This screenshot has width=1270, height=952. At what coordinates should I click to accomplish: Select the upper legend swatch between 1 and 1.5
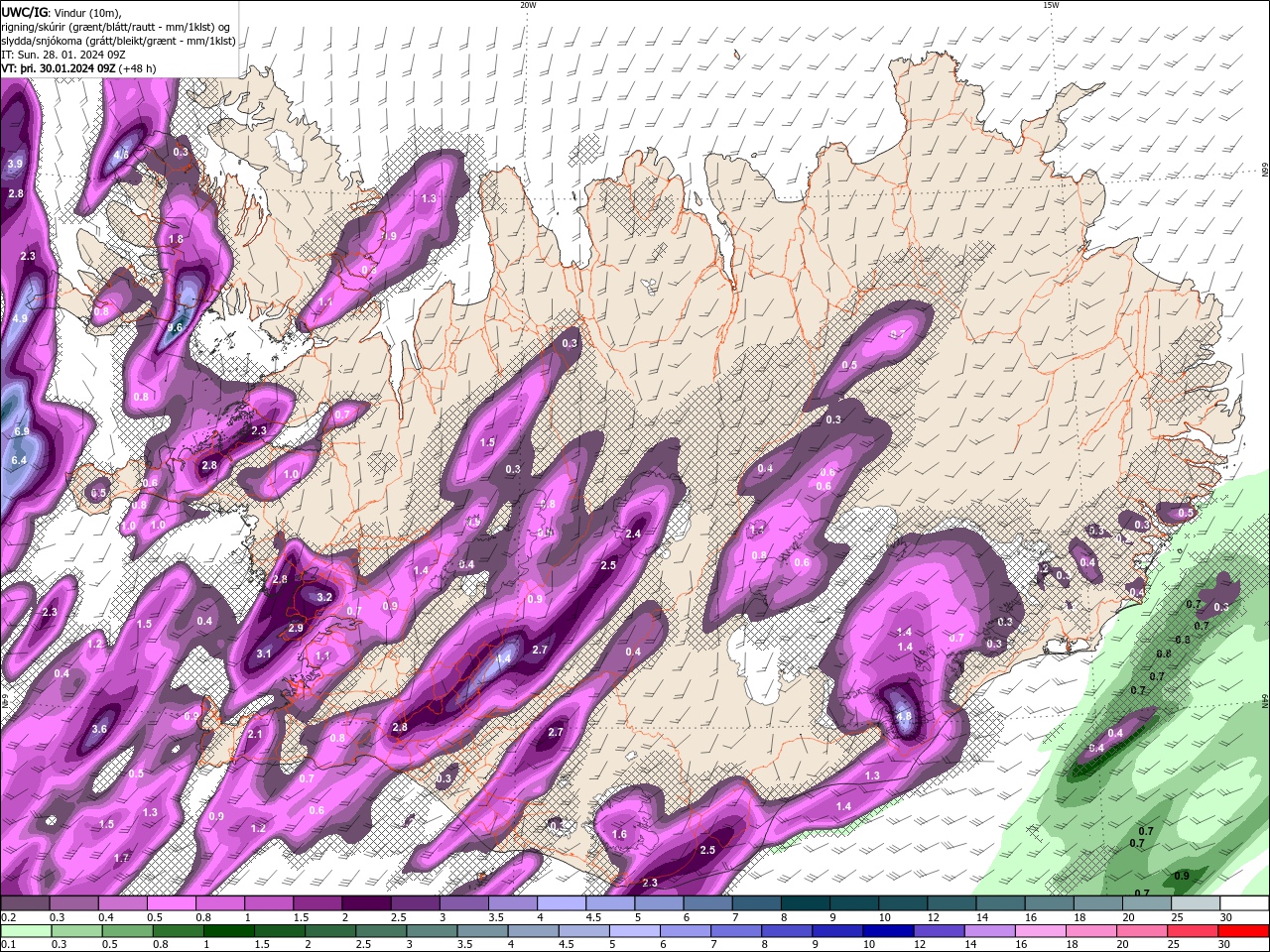pos(269,903)
